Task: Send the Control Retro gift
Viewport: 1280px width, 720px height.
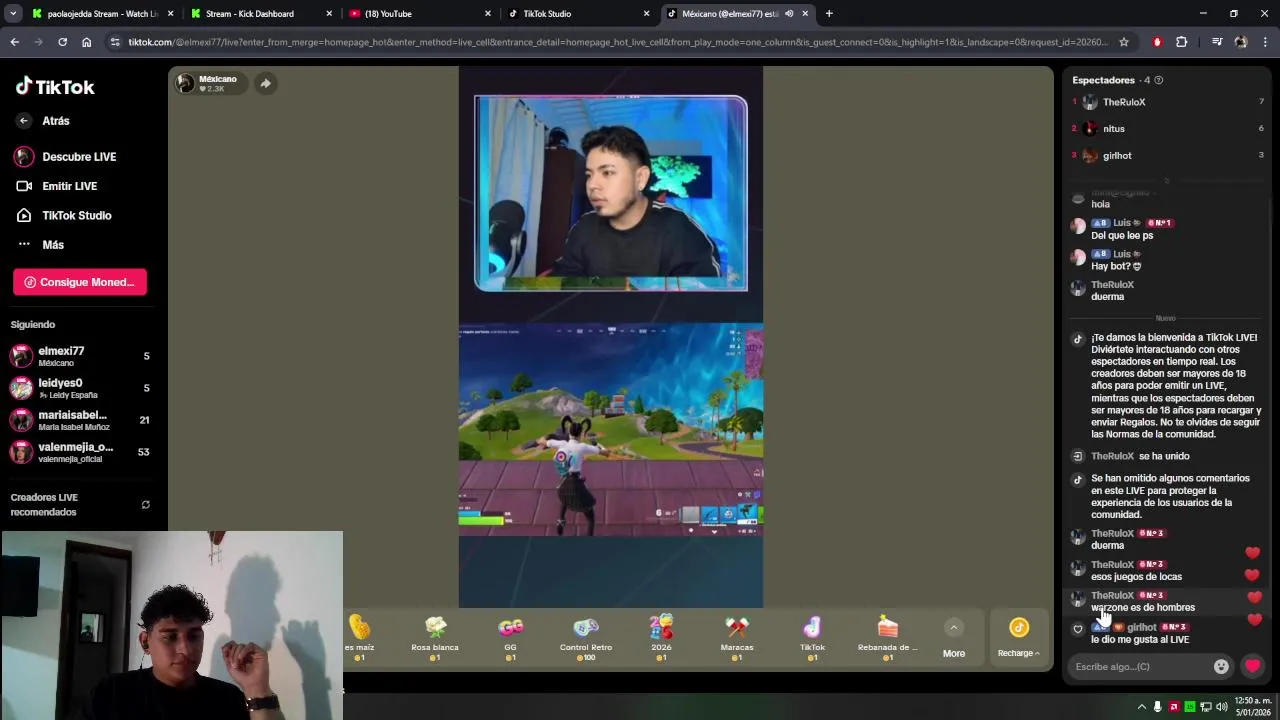Action: [586, 638]
